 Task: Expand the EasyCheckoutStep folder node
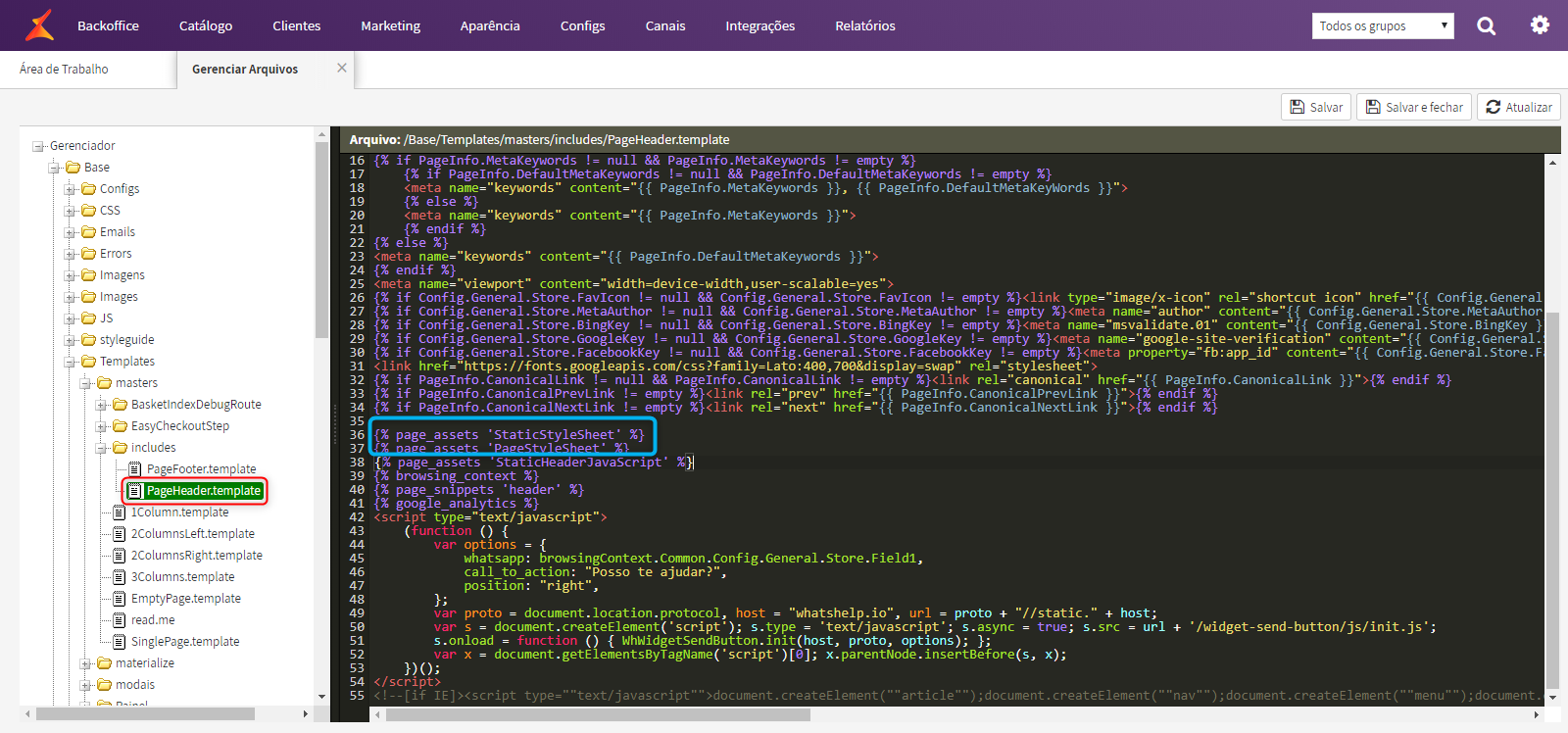point(101,427)
